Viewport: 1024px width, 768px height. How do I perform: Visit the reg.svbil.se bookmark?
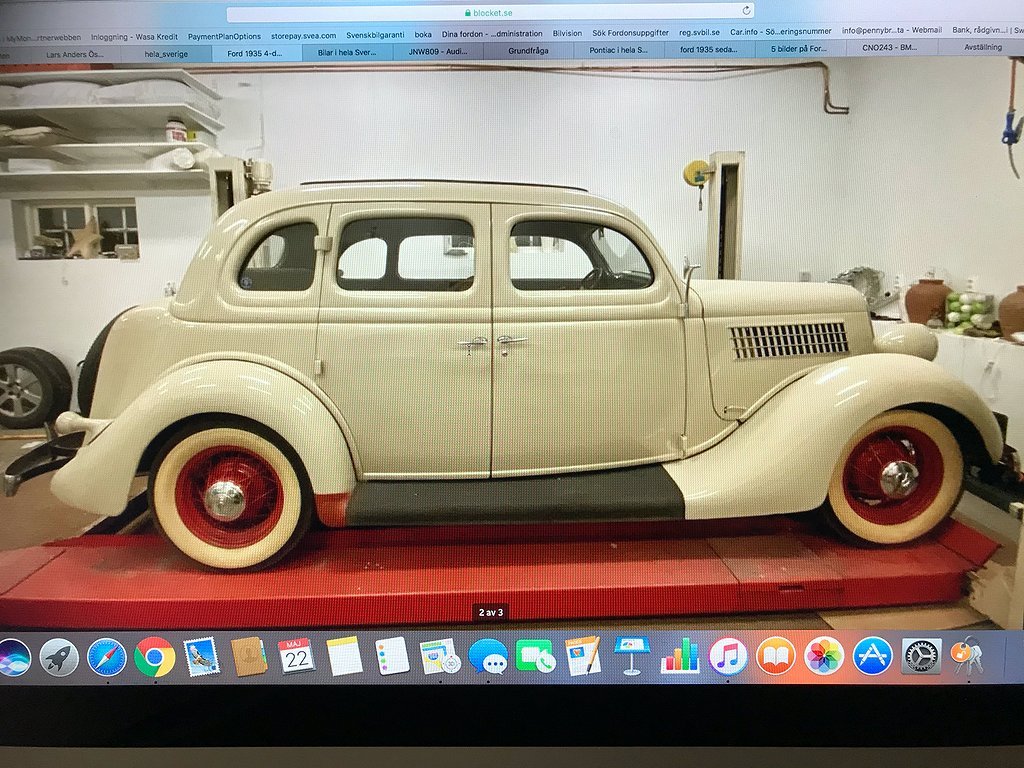click(701, 32)
